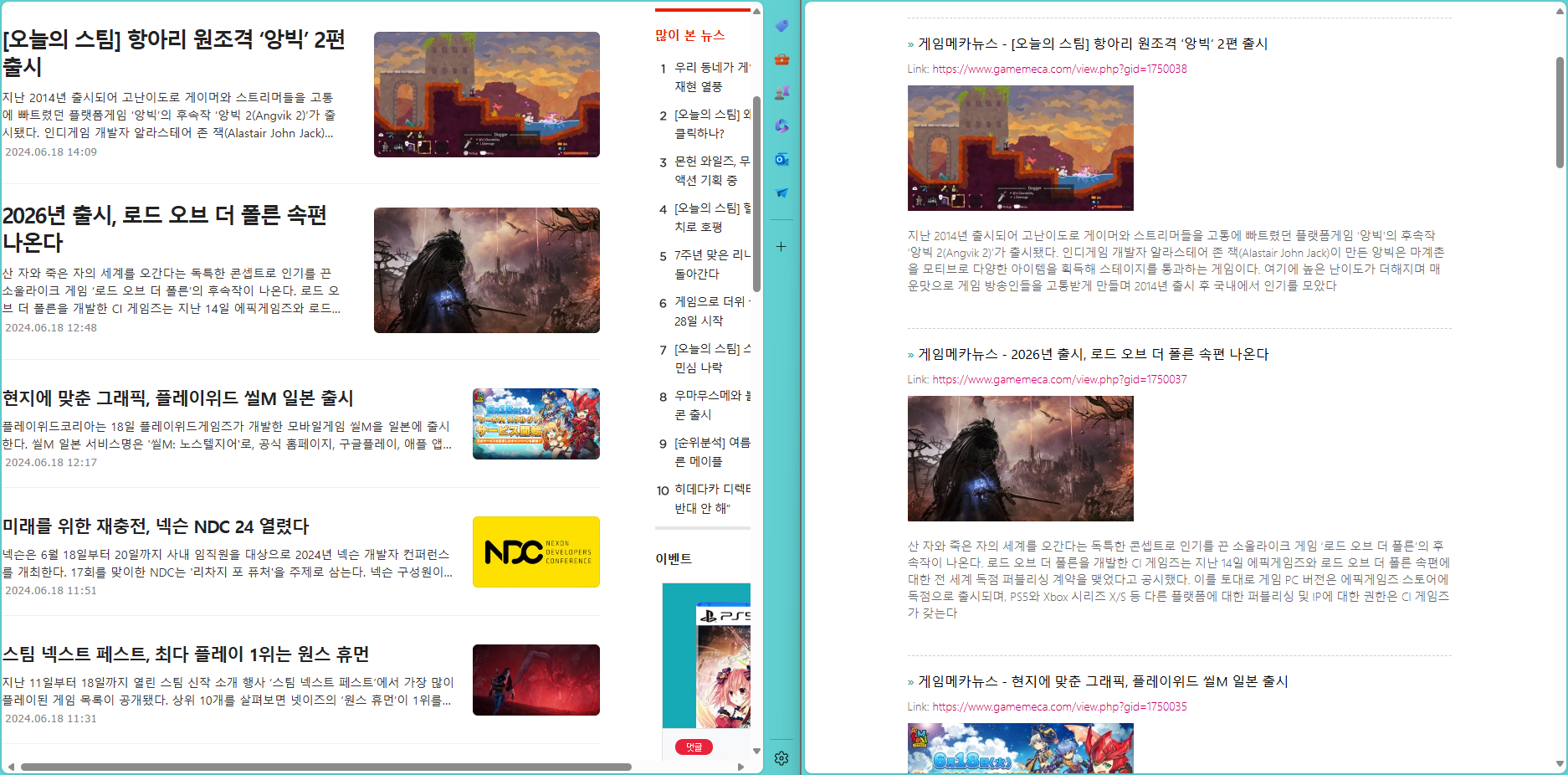The width and height of the screenshot is (1568, 775).
Task: Open headline '로드 오브 더 폴른 속편 나온다'
Action: point(165,228)
